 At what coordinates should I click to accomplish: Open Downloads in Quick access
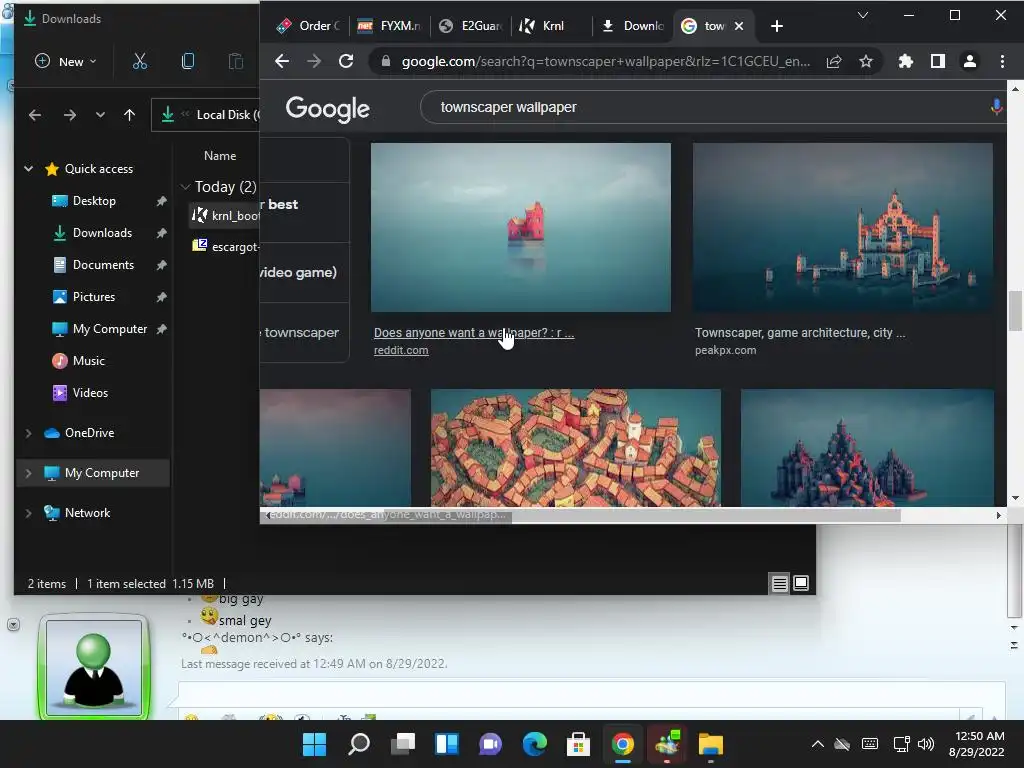pos(102,232)
